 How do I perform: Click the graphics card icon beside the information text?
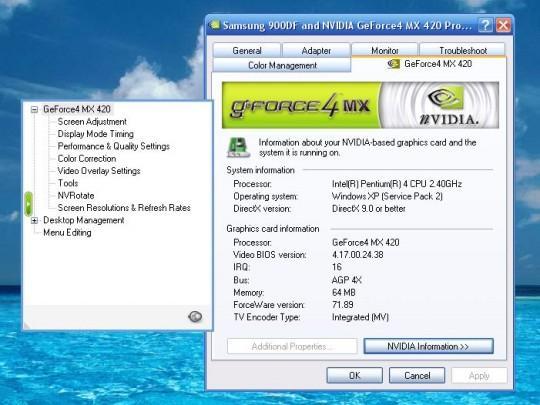pyautogui.click(x=238, y=147)
